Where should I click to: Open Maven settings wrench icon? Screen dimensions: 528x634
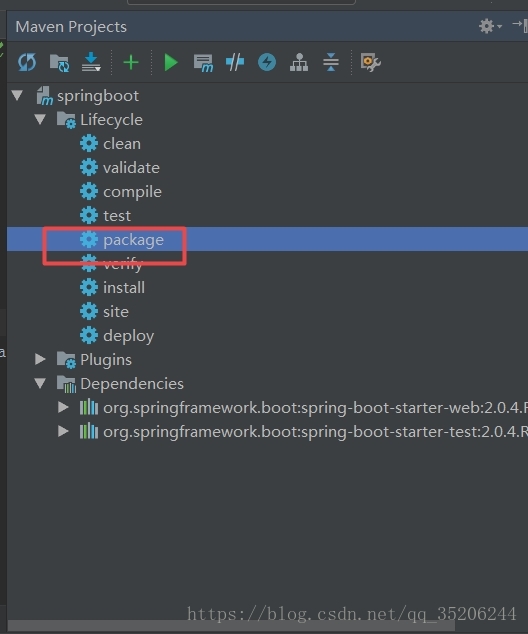point(370,63)
